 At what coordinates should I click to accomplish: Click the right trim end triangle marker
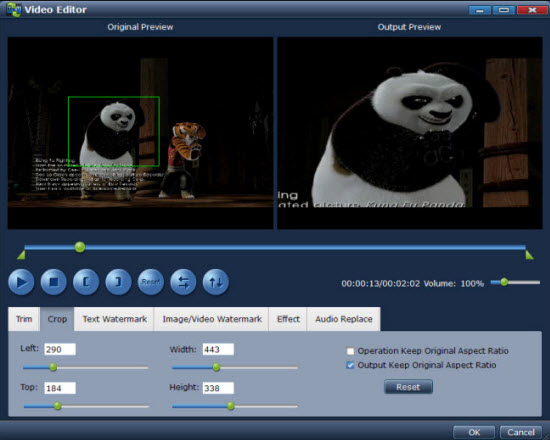pos(529,255)
